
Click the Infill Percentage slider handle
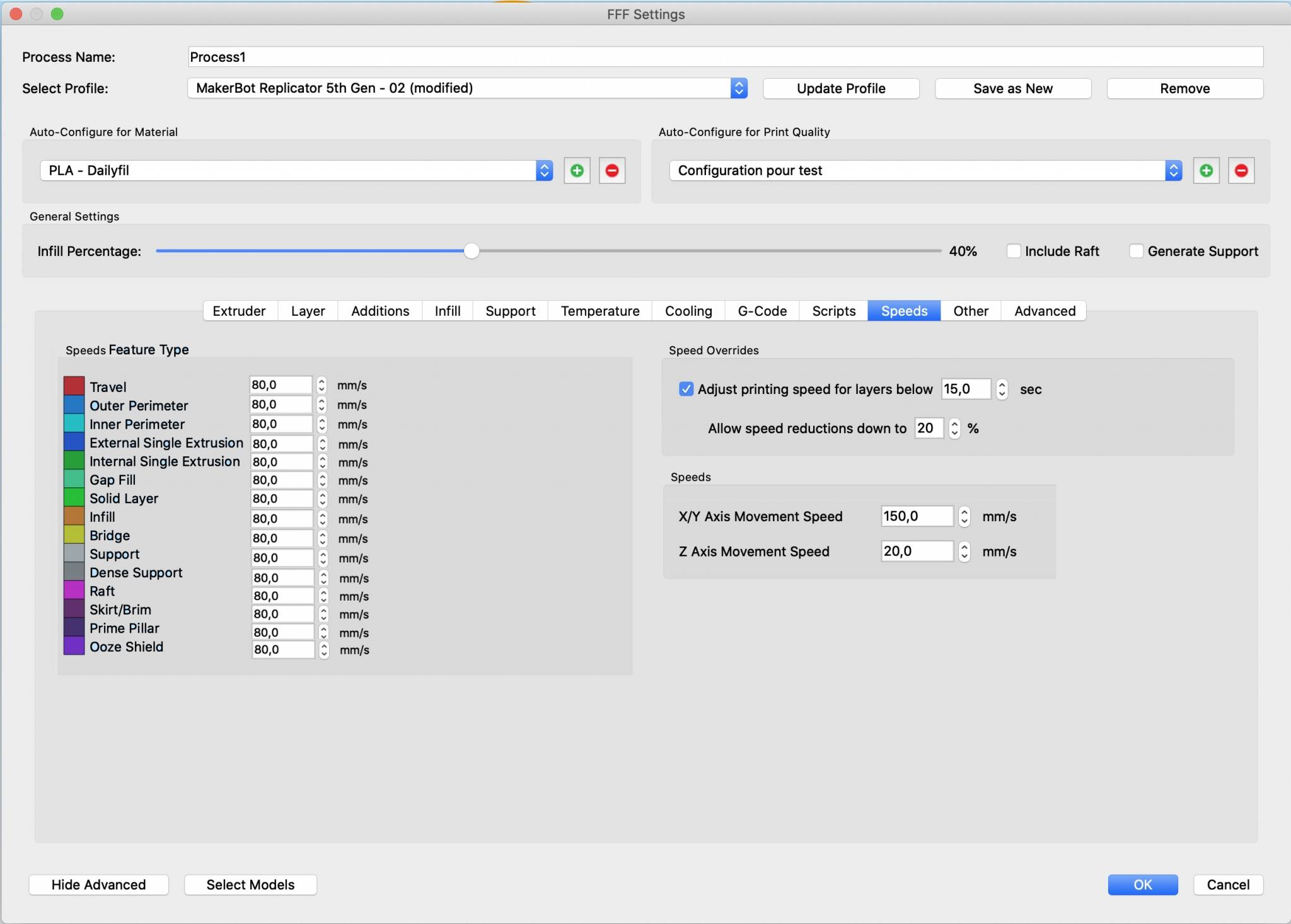(471, 251)
